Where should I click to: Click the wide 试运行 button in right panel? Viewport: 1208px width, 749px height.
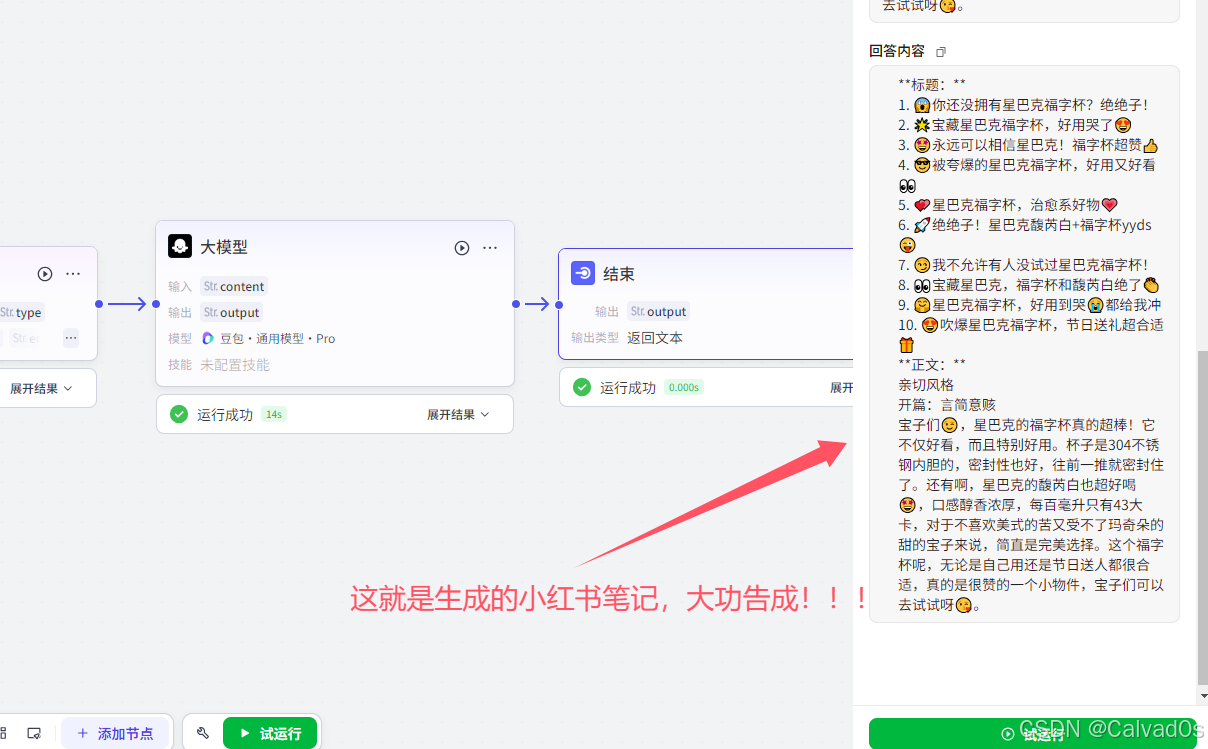point(1032,734)
